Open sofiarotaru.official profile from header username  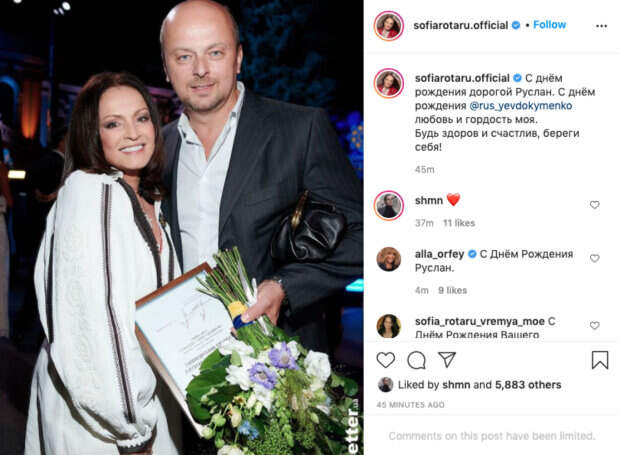click(461, 25)
